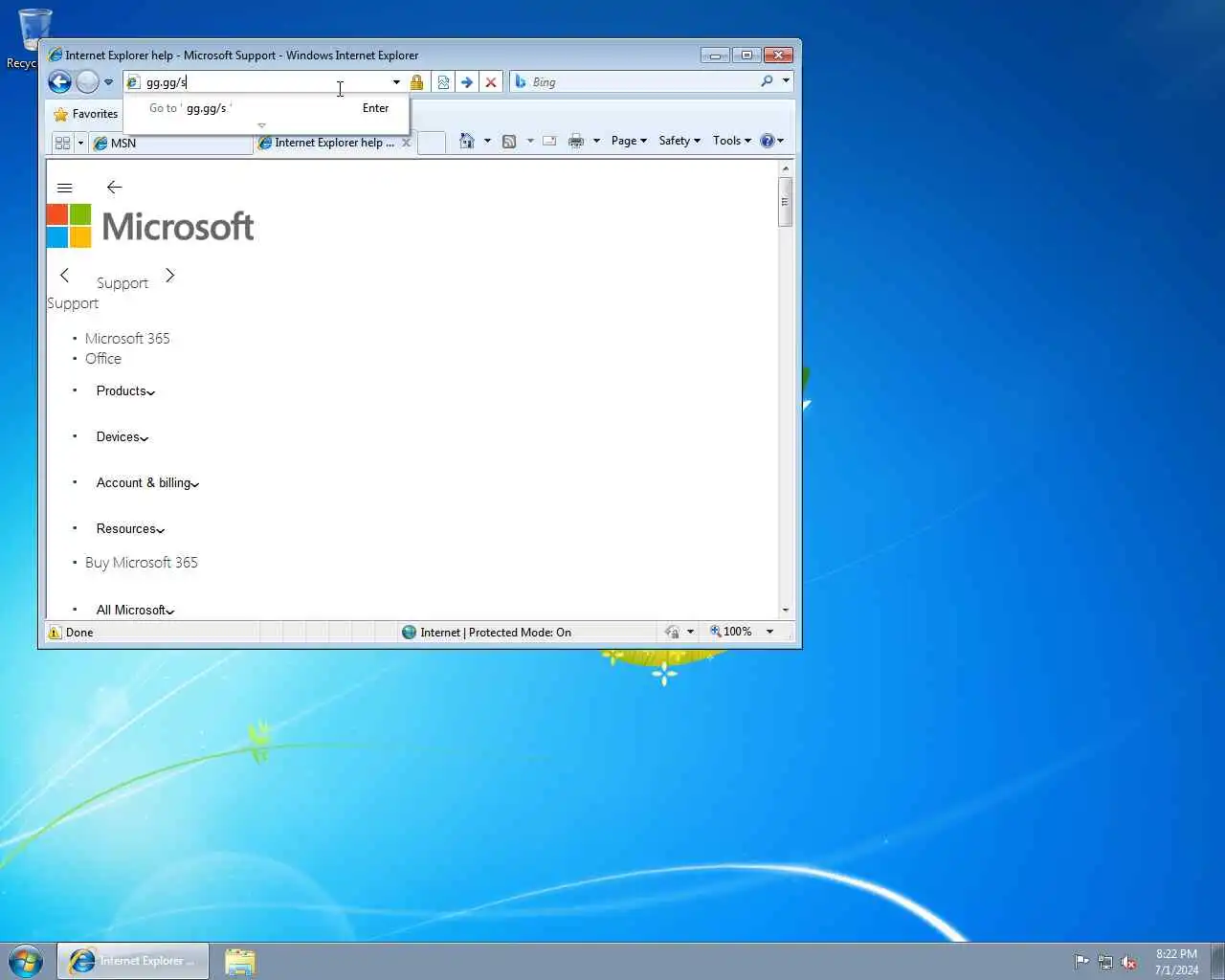Close the Internet Explorer help tab

[407, 143]
